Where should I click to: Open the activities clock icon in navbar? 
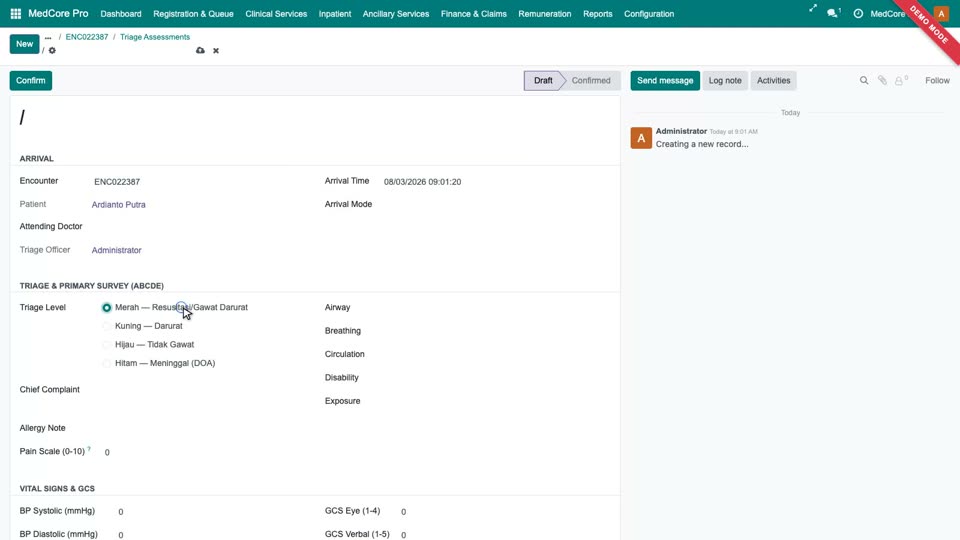[x=858, y=13]
